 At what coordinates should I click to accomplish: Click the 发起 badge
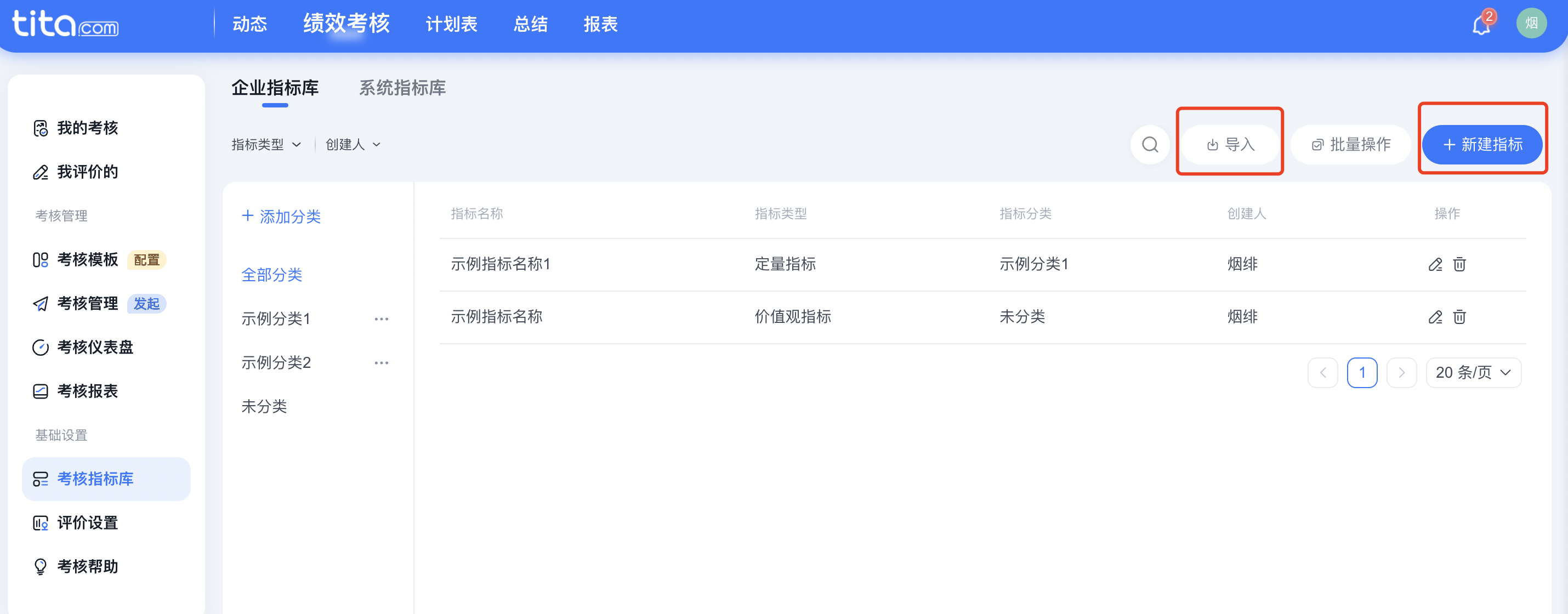coord(146,304)
